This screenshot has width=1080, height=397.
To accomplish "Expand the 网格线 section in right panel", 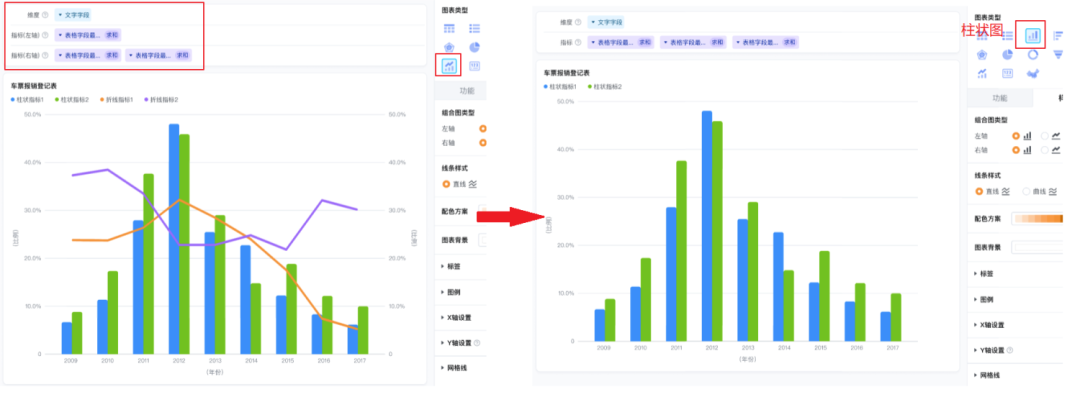I will [986, 376].
